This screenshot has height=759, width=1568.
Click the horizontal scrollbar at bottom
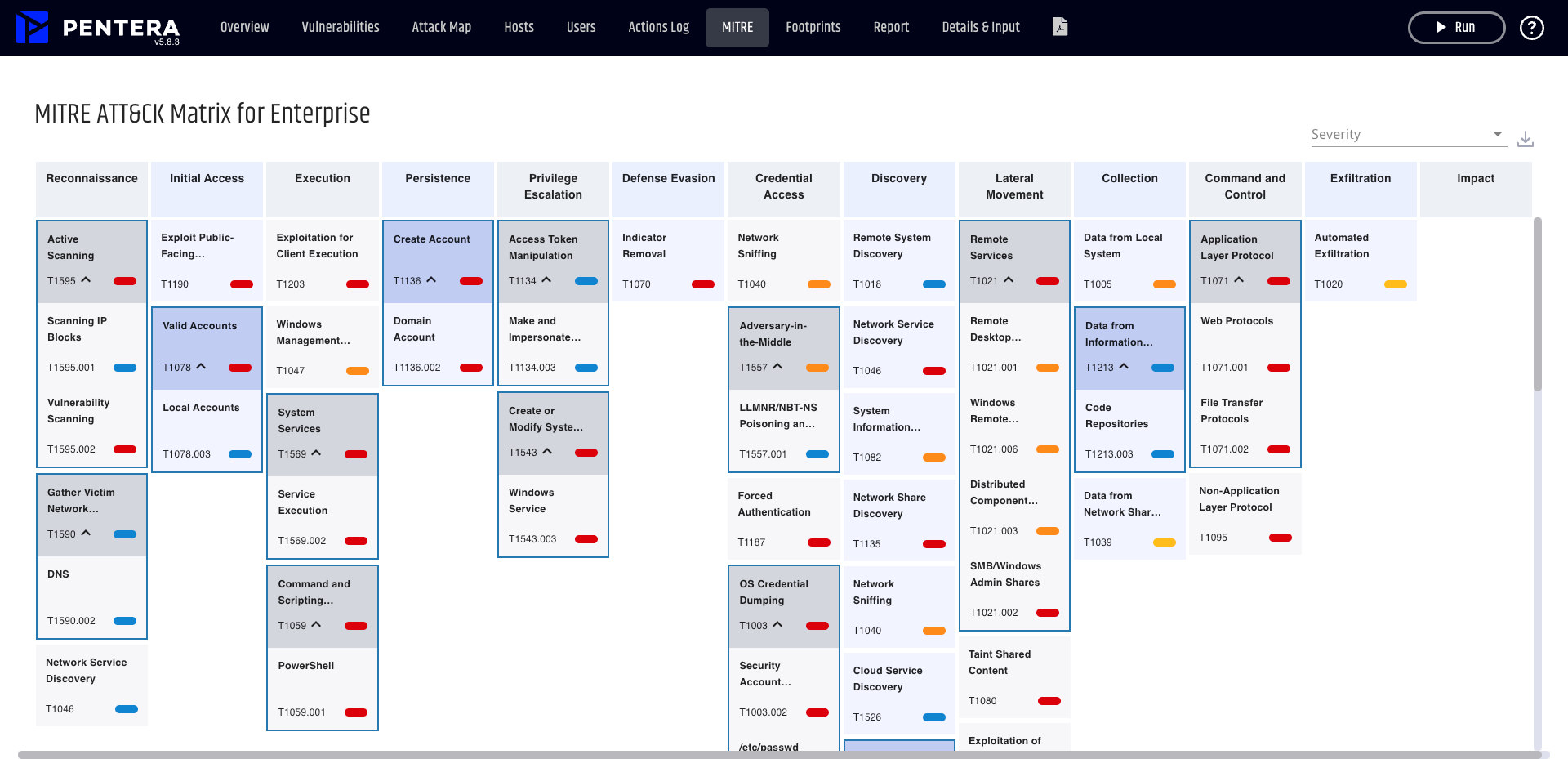point(776,754)
